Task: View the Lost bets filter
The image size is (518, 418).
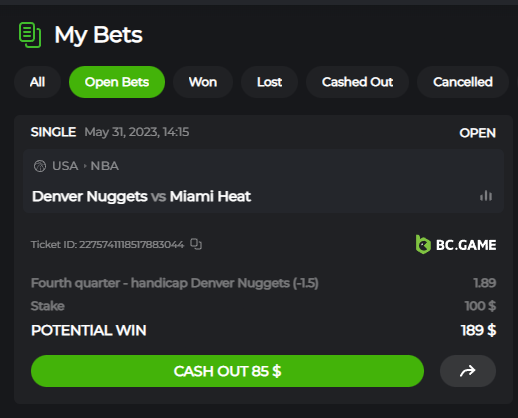Action: (269, 82)
